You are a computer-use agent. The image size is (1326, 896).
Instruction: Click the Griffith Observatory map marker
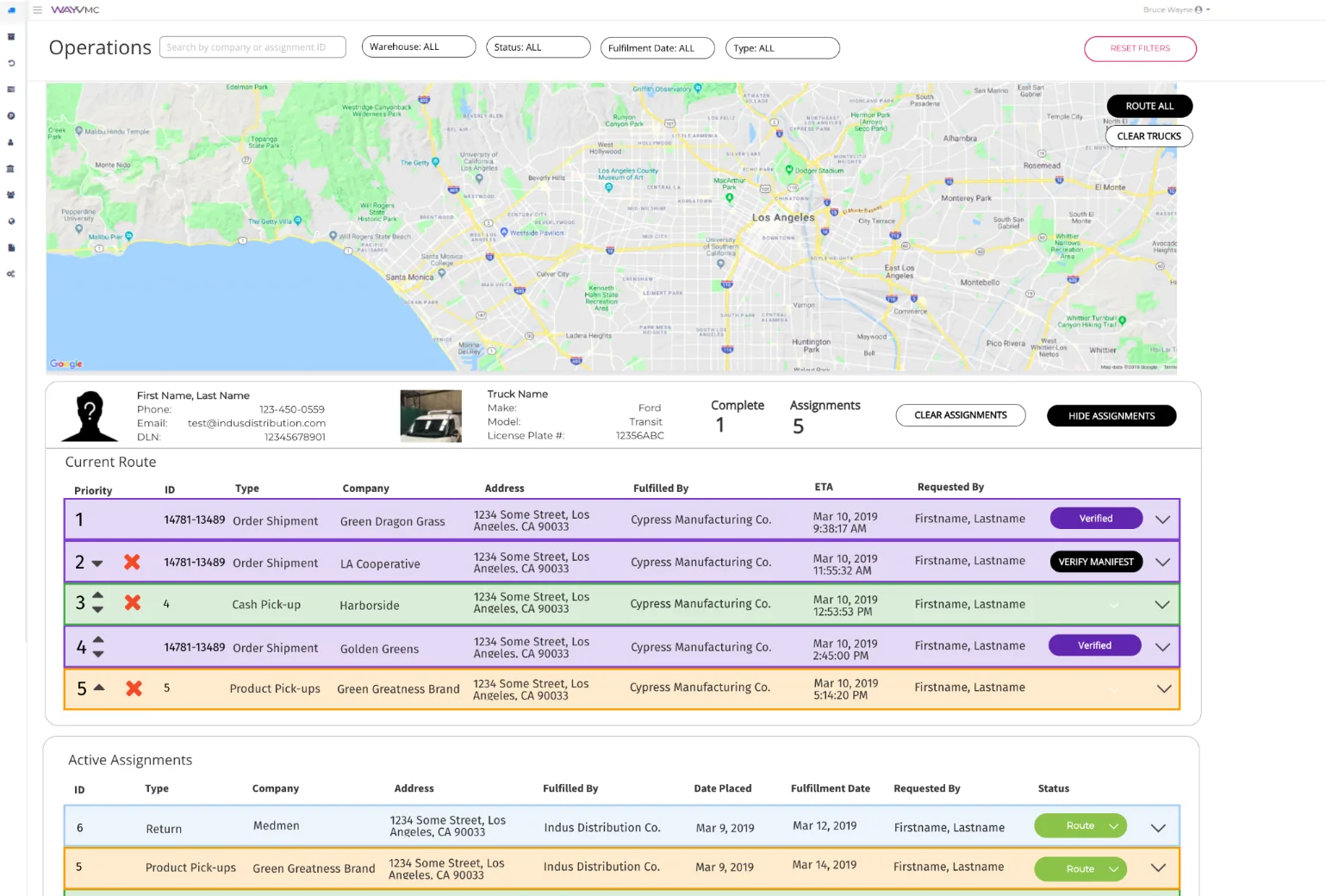tap(698, 88)
